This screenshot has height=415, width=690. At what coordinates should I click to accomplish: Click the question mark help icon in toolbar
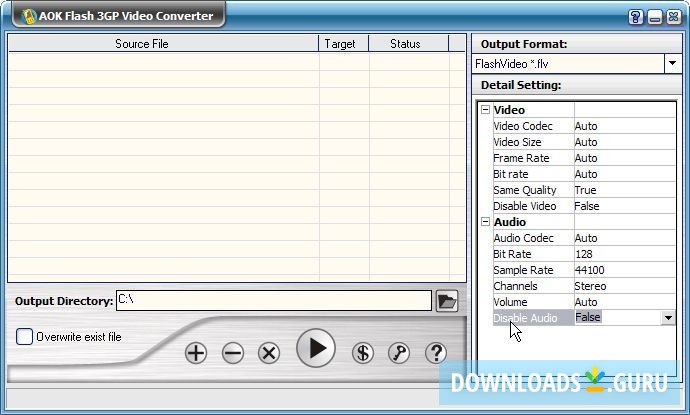436,353
